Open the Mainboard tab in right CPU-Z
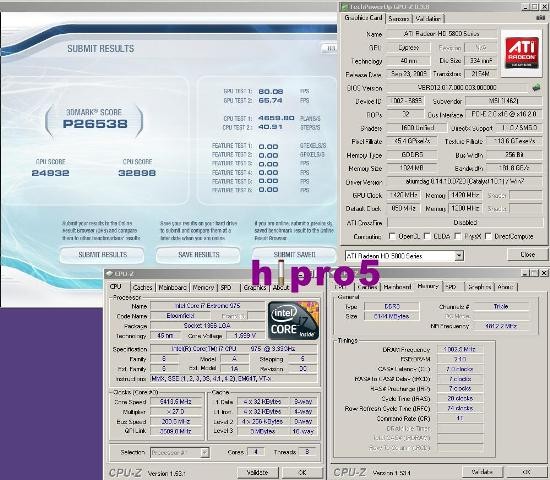Screen dimensions: 550x480 click(397, 287)
